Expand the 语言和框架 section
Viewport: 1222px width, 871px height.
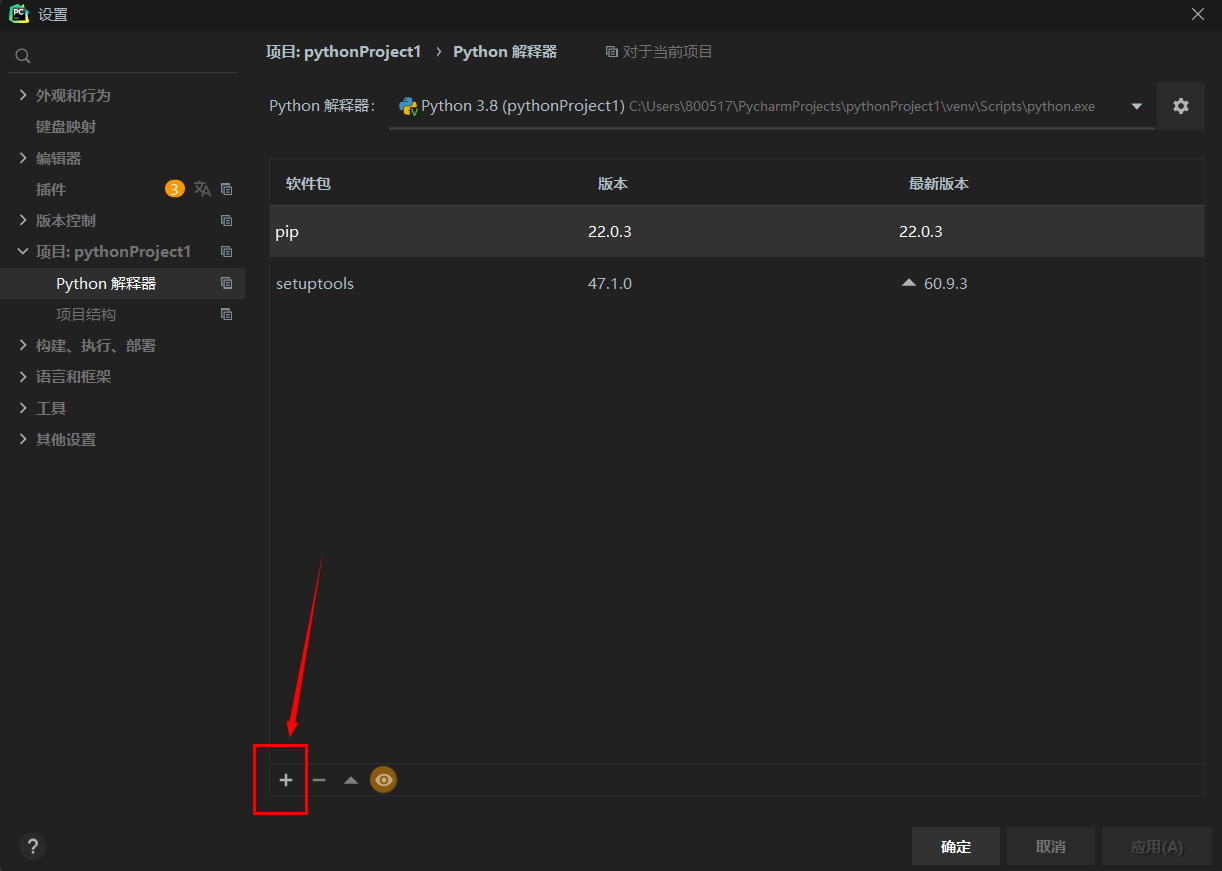click(x=23, y=377)
